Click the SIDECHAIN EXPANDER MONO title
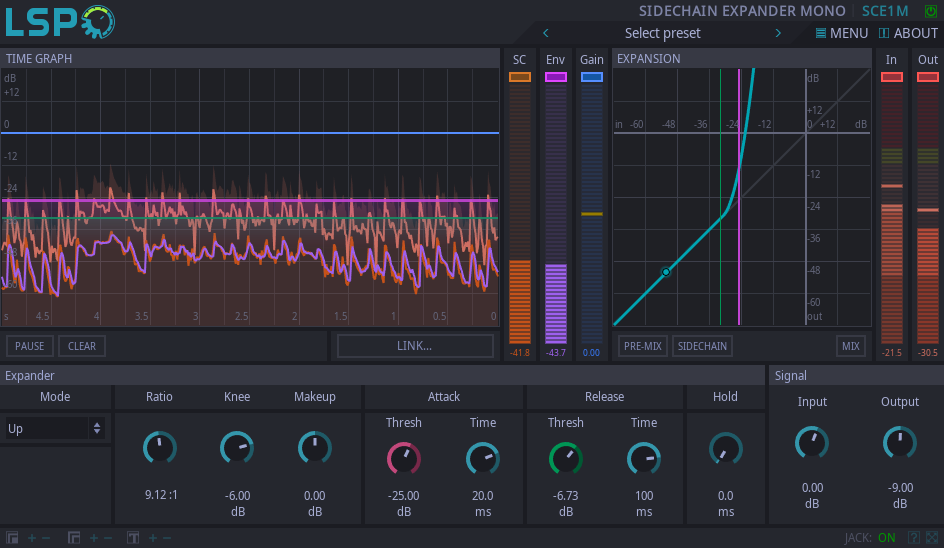The image size is (944, 548). [x=742, y=11]
